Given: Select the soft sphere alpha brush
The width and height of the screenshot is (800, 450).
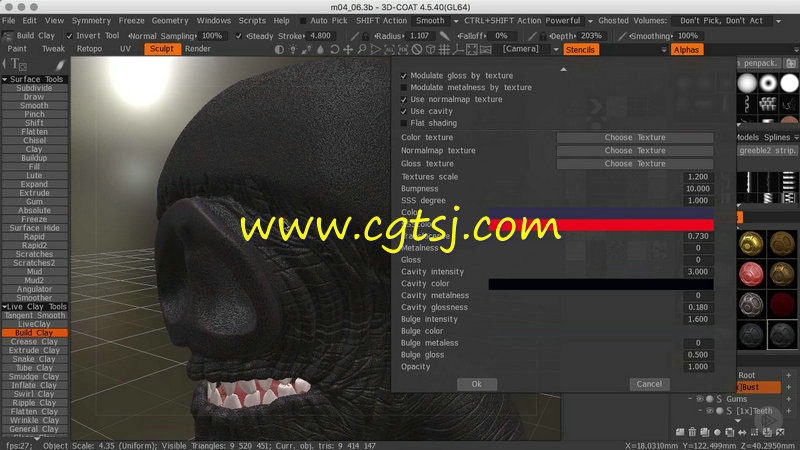Looking at the screenshot, I should (747, 83).
